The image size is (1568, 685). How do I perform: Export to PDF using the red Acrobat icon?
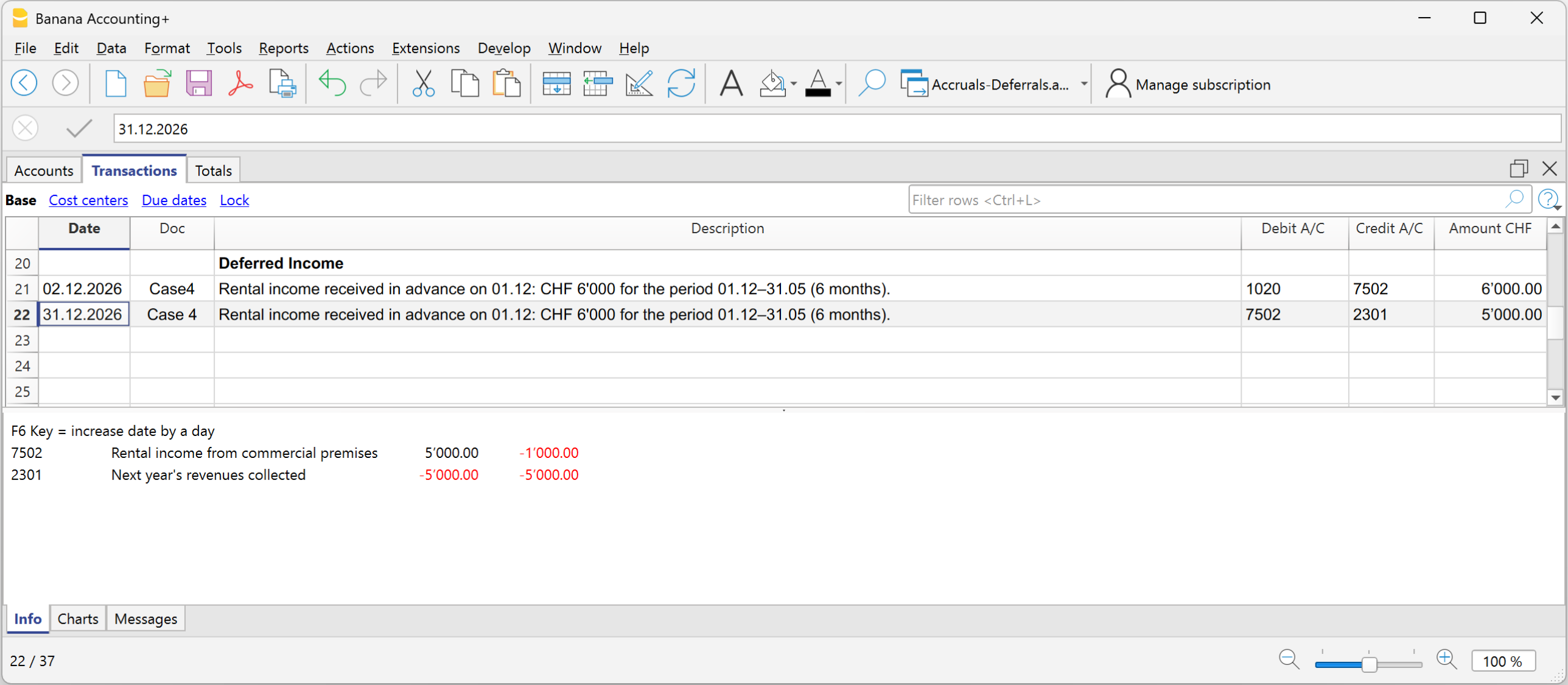point(240,84)
